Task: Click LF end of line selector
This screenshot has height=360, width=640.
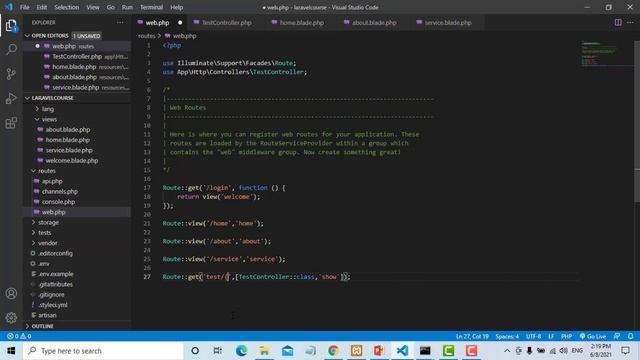Action: (x=551, y=336)
